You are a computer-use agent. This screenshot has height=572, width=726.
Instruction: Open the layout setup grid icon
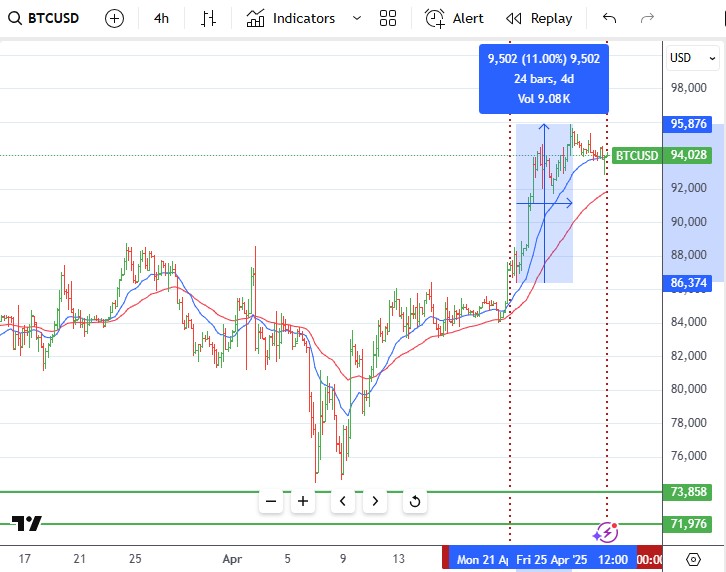click(388, 19)
